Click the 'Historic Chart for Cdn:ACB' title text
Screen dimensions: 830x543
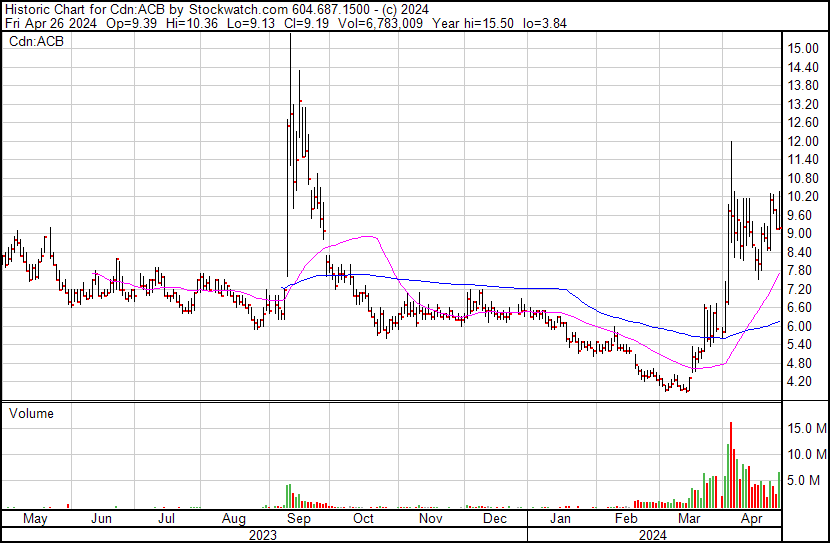84,10
